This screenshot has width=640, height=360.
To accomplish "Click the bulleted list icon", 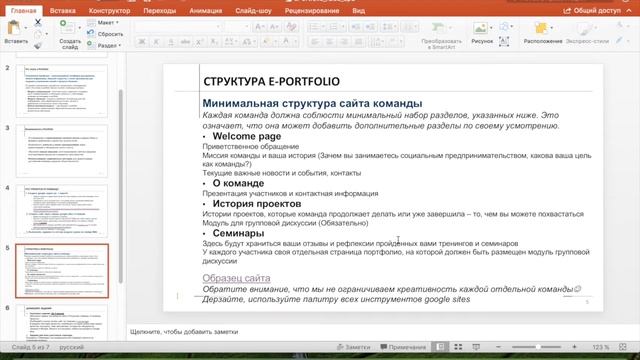I will [313, 27].
